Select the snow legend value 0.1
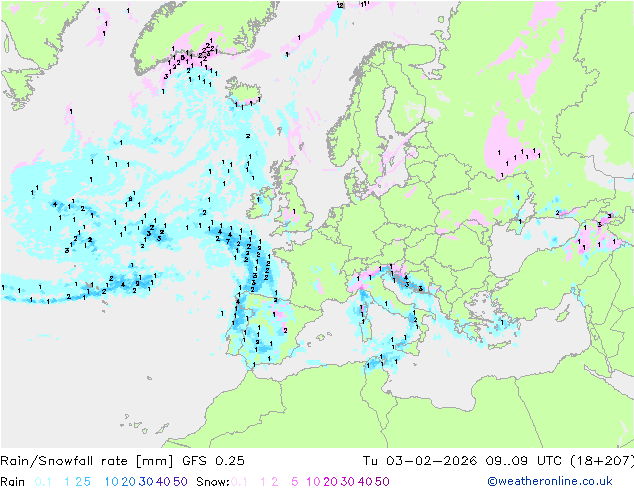634x490 pixels. tap(239, 482)
